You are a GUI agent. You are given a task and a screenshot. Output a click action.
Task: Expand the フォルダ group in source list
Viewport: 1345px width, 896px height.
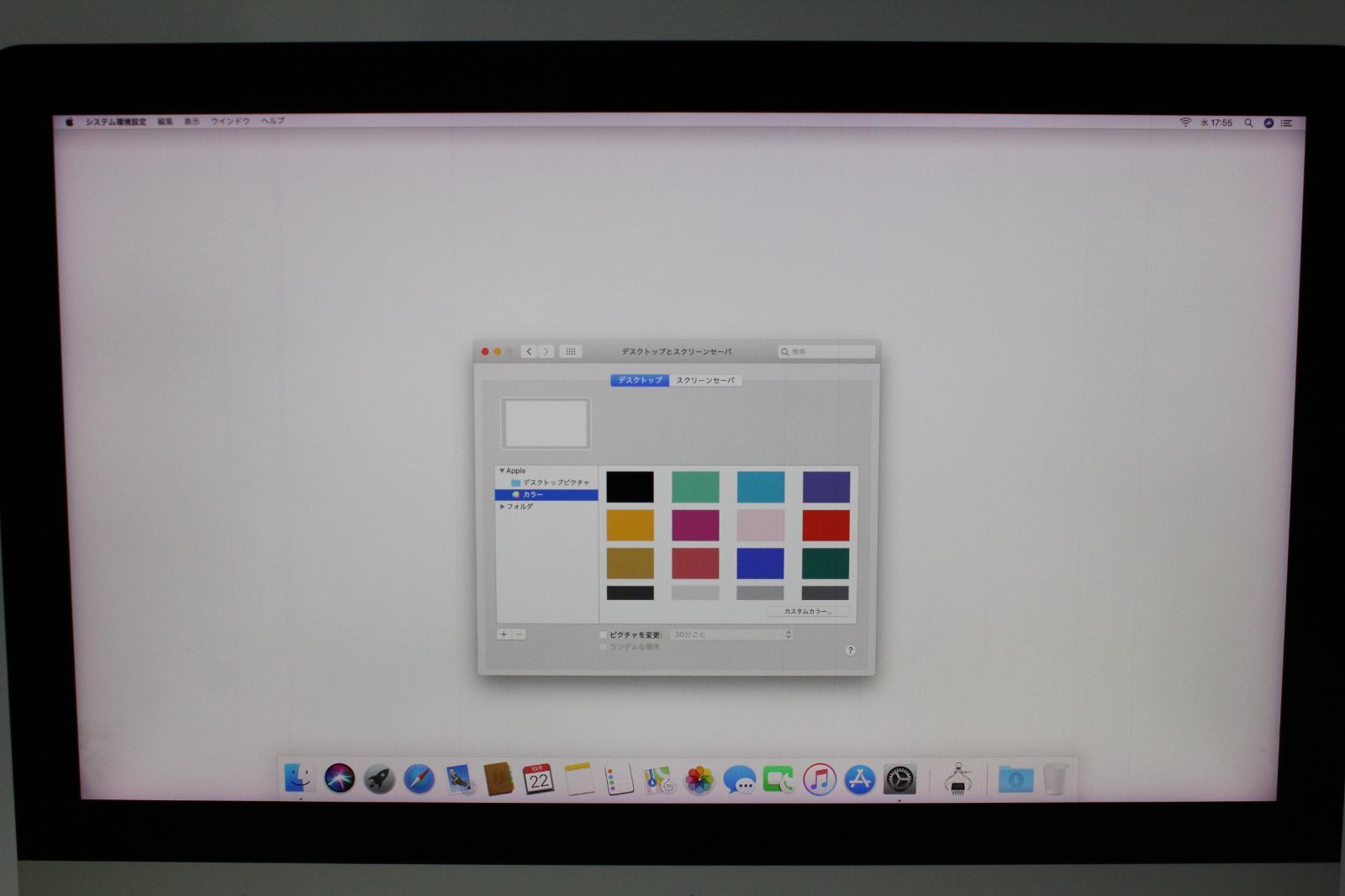tap(502, 507)
